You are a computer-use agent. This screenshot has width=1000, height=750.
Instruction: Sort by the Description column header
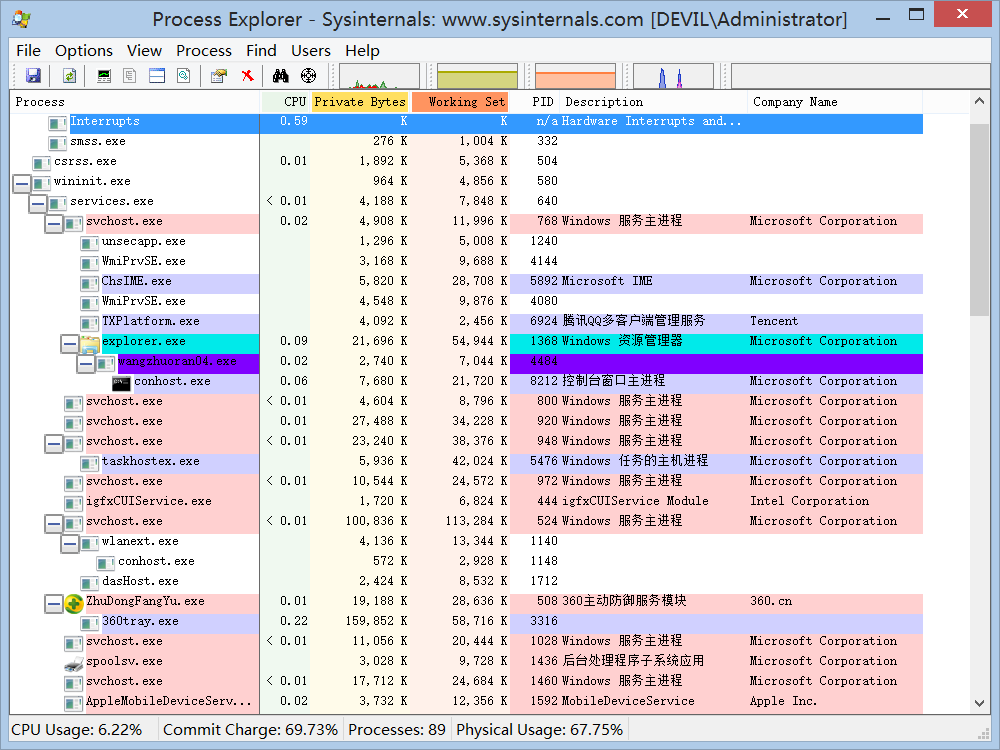pyautogui.click(x=654, y=102)
